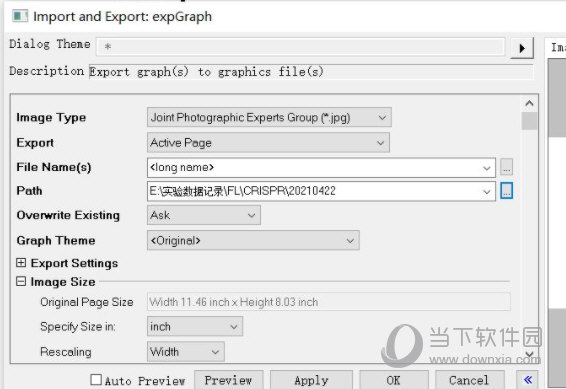Click the settings list scrollbar thumb
The width and height of the screenshot is (566, 389).
[529, 121]
